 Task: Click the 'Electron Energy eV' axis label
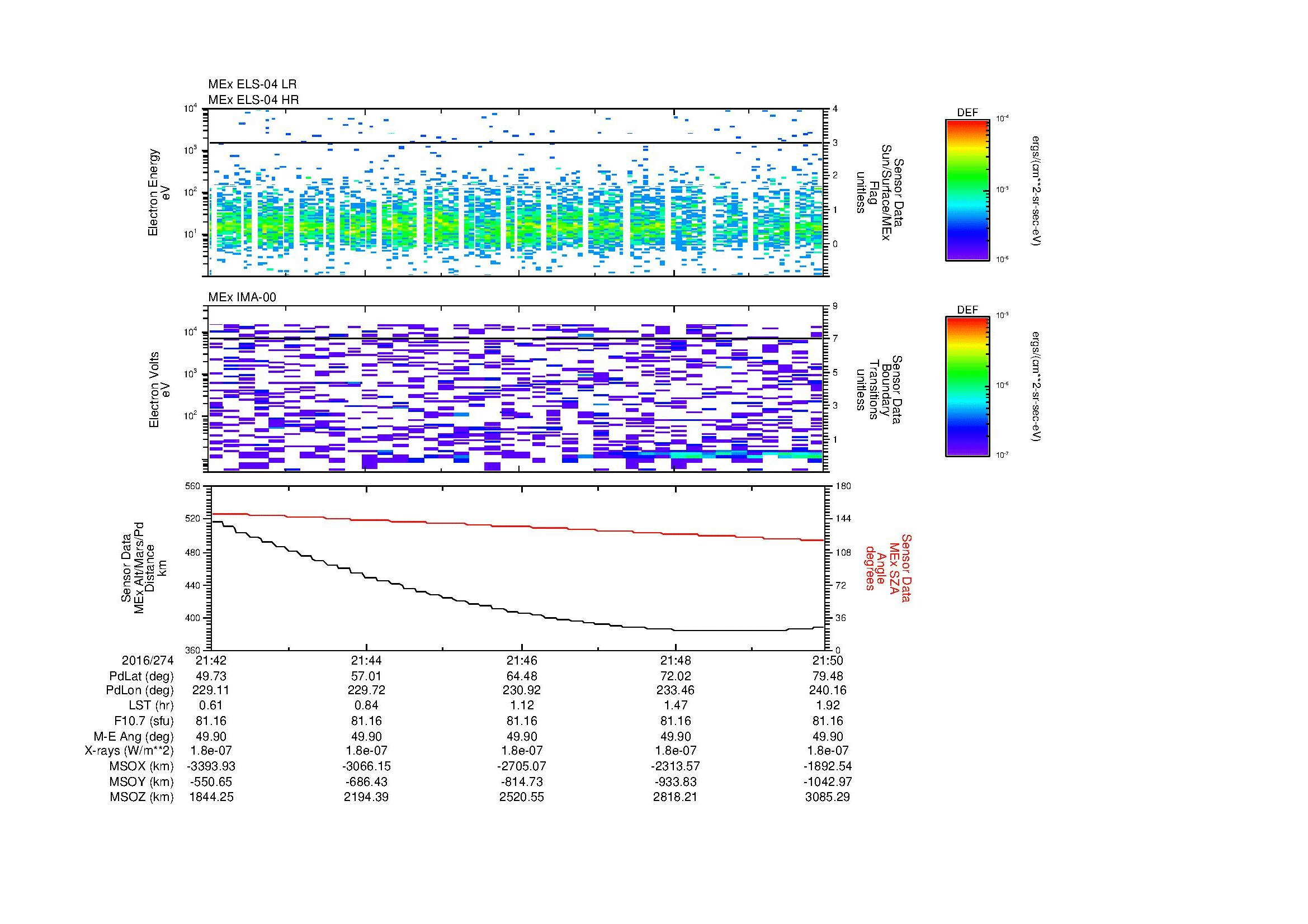point(159,192)
